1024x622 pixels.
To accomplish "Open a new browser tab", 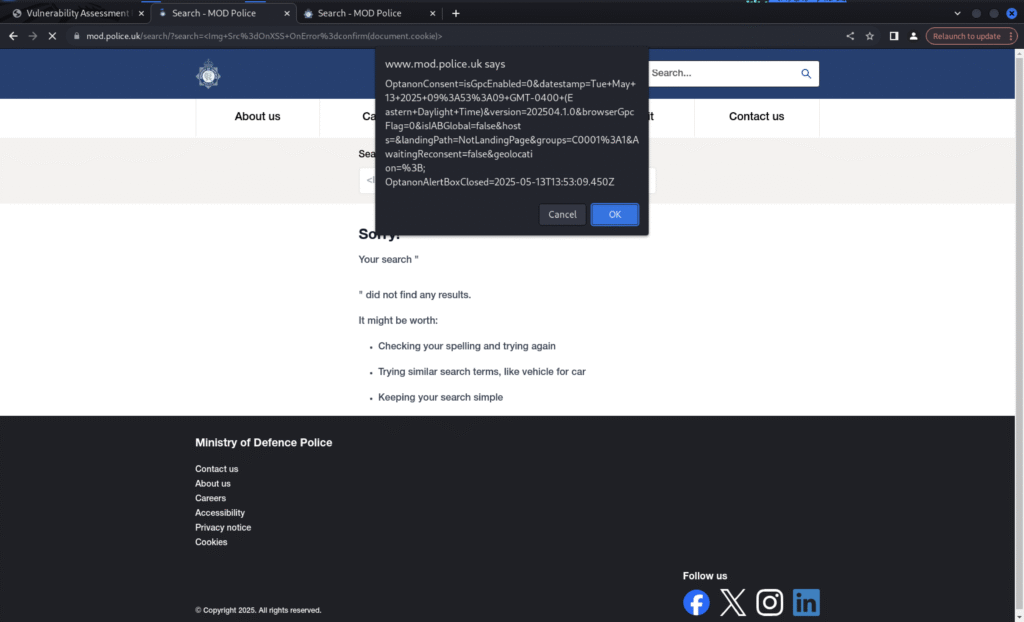I will pyautogui.click(x=456, y=13).
